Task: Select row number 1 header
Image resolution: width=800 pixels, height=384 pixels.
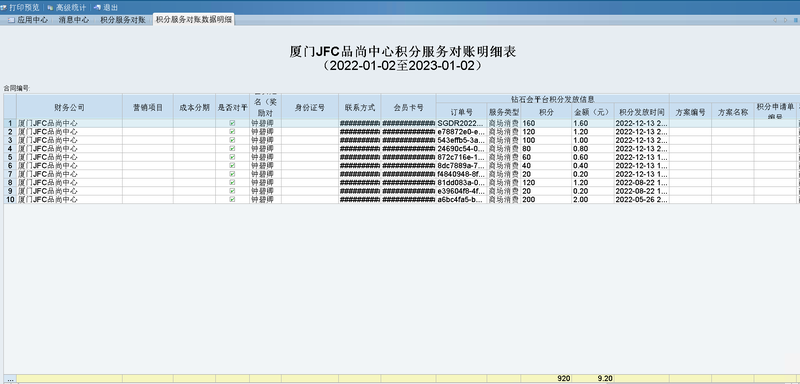Action: click(x=10, y=123)
